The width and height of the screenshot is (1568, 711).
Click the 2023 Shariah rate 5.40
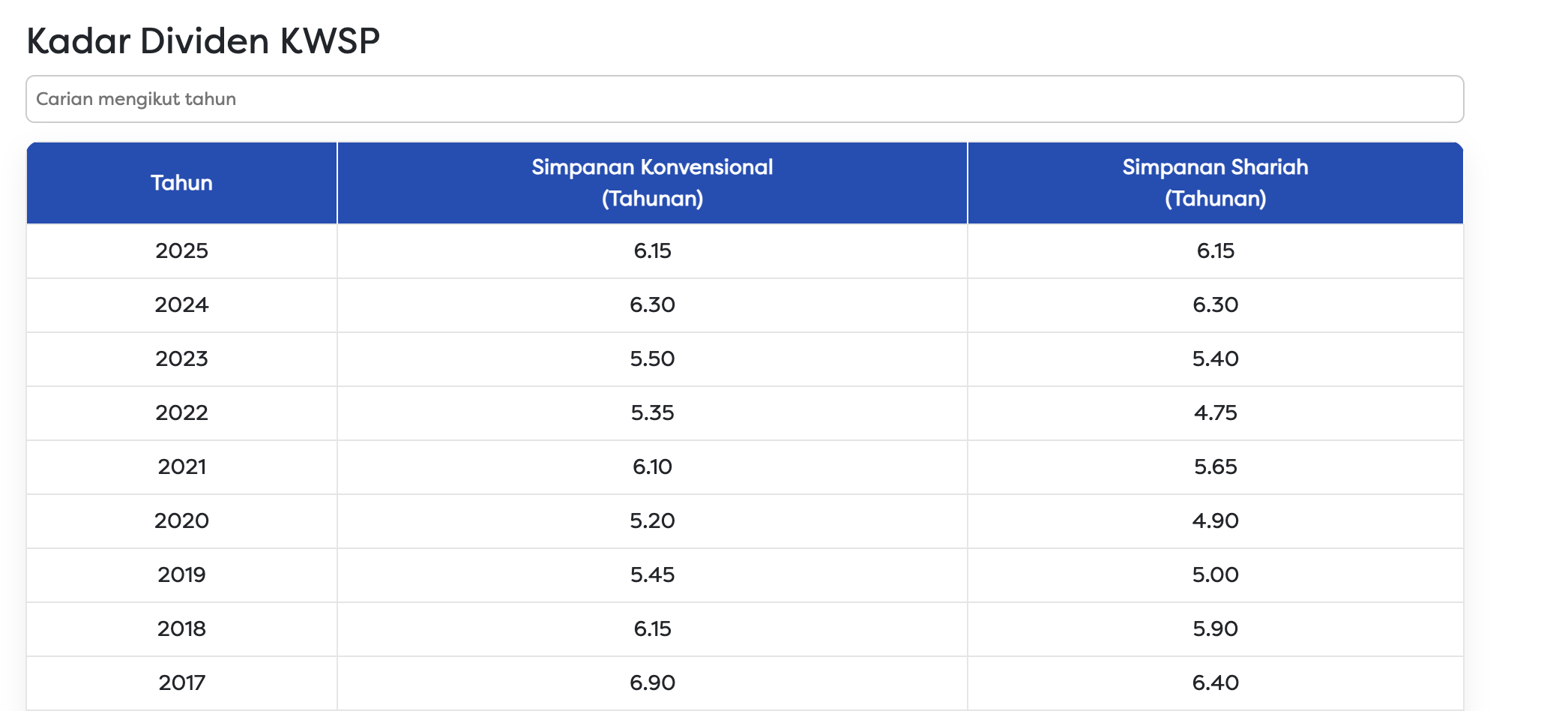[x=1215, y=358]
